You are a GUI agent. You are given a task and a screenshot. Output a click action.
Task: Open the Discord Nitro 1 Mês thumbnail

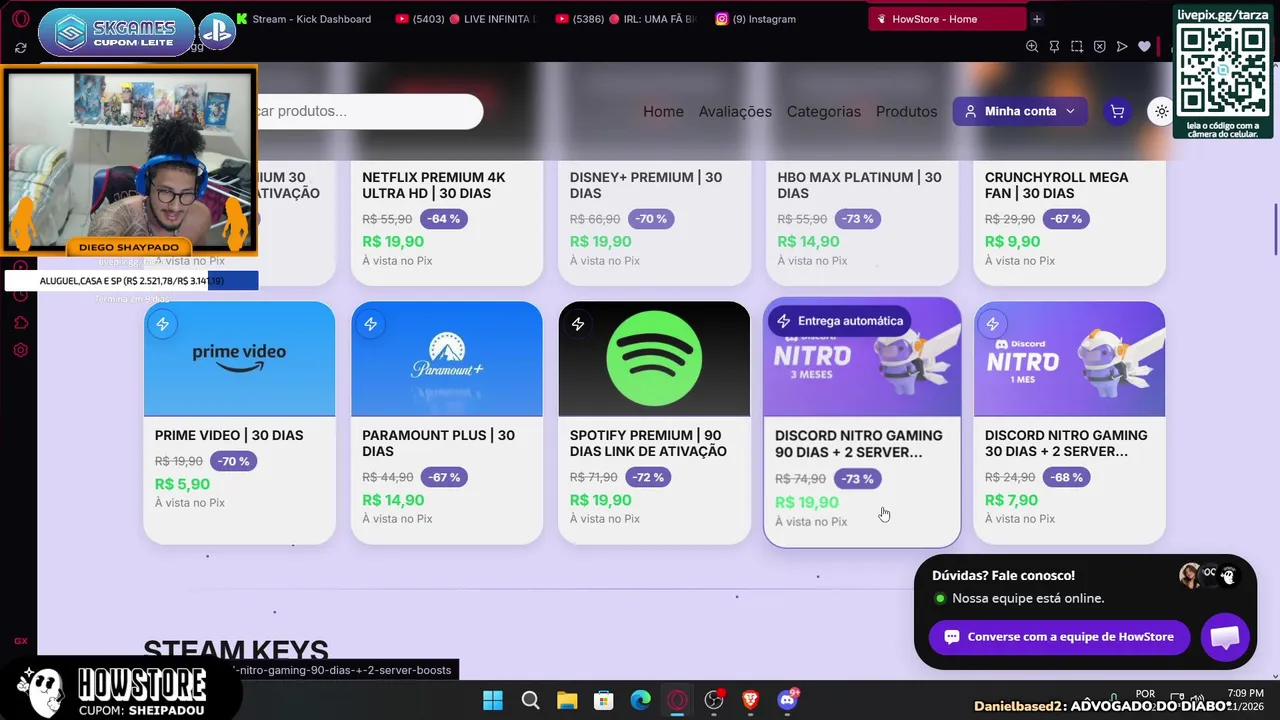pyautogui.click(x=1069, y=359)
